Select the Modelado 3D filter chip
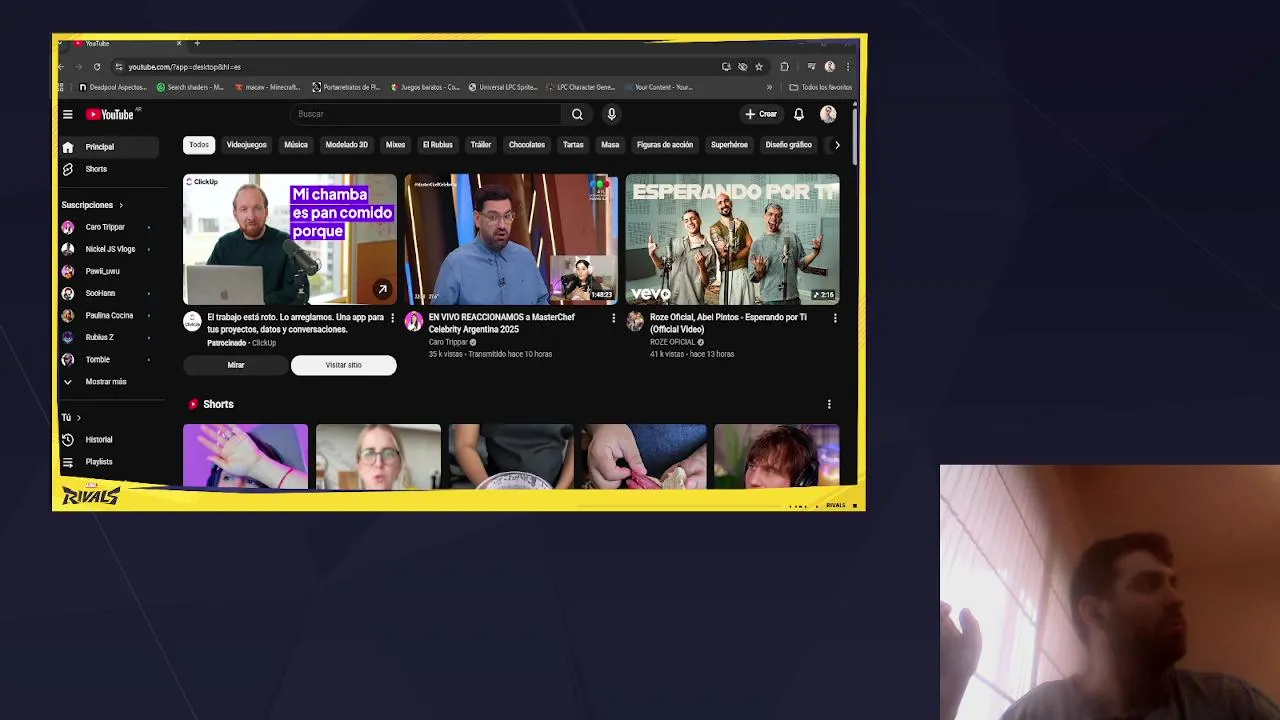 pos(347,145)
